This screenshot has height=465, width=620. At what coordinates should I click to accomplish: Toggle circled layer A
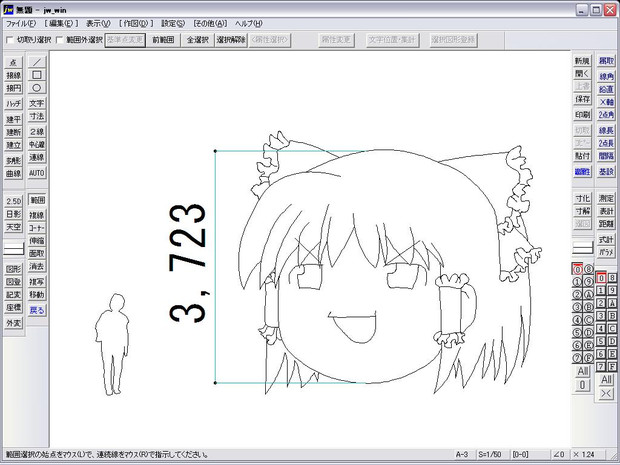tap(589, 295)
